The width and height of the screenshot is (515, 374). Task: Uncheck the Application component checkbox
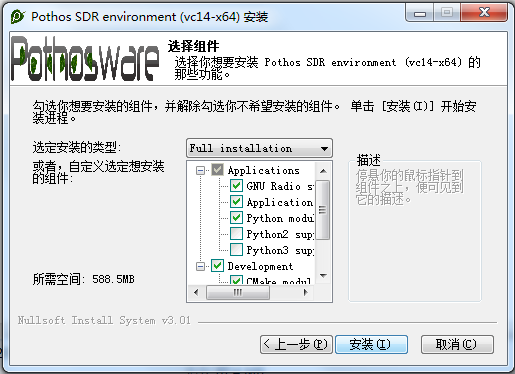pyautogui.click(x=236, y=202)
